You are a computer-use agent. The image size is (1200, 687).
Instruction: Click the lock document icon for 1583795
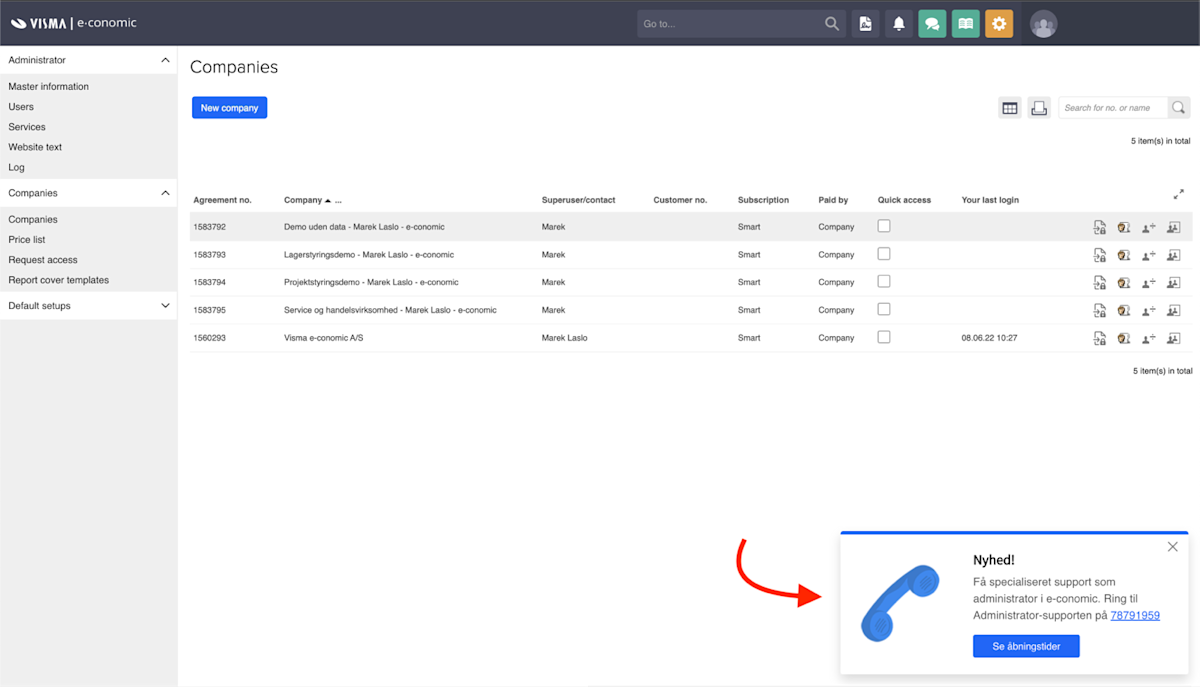(1100, 310)
